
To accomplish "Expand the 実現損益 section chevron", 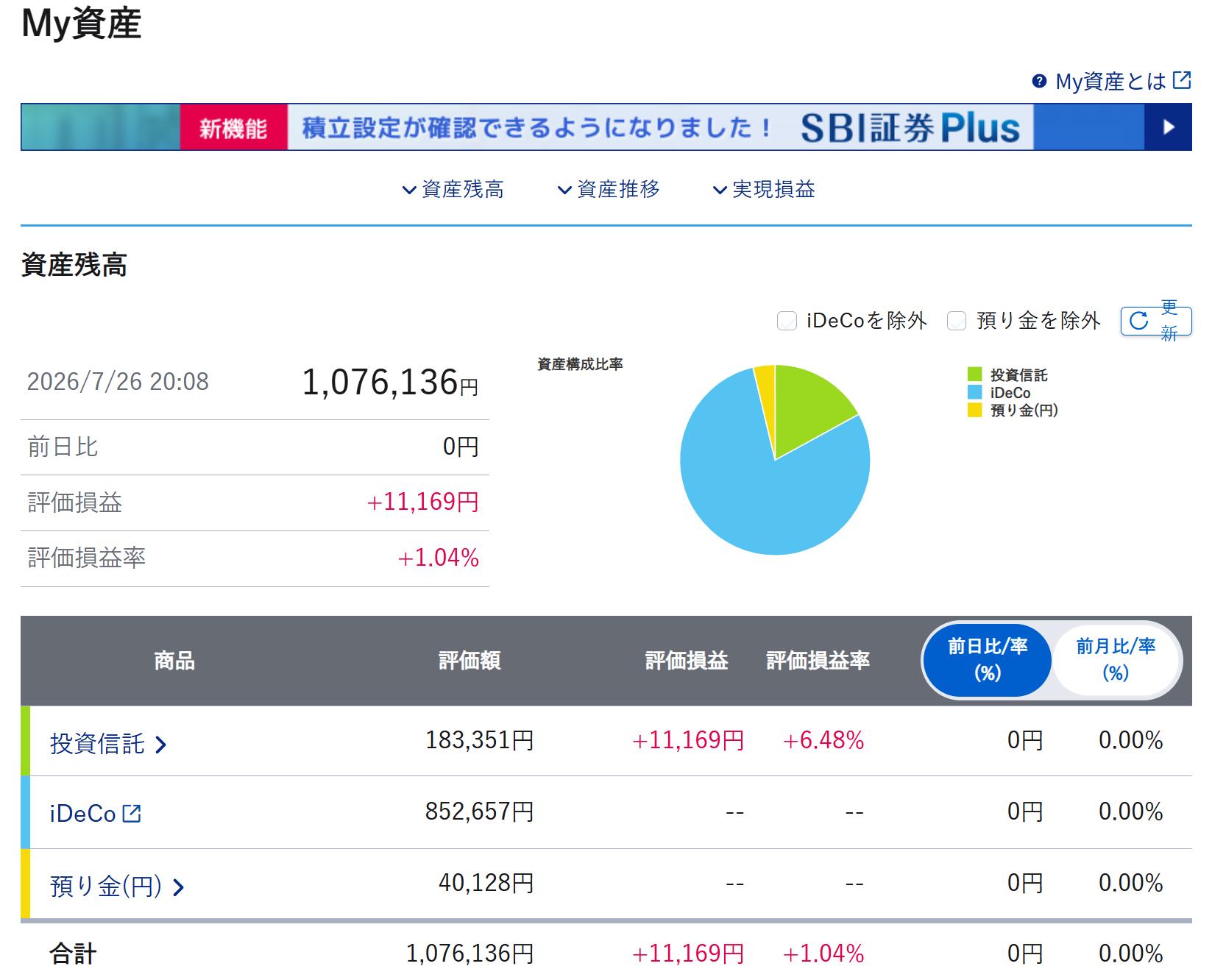I will point(720,190).
